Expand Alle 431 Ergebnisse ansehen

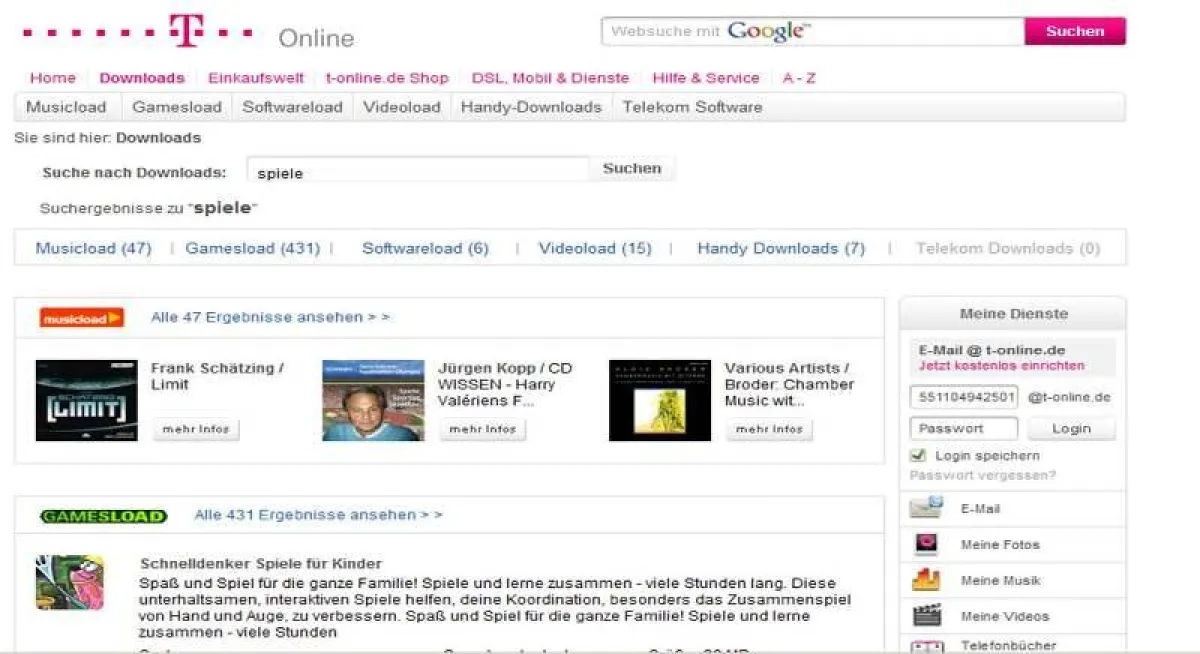click(318, 515)
